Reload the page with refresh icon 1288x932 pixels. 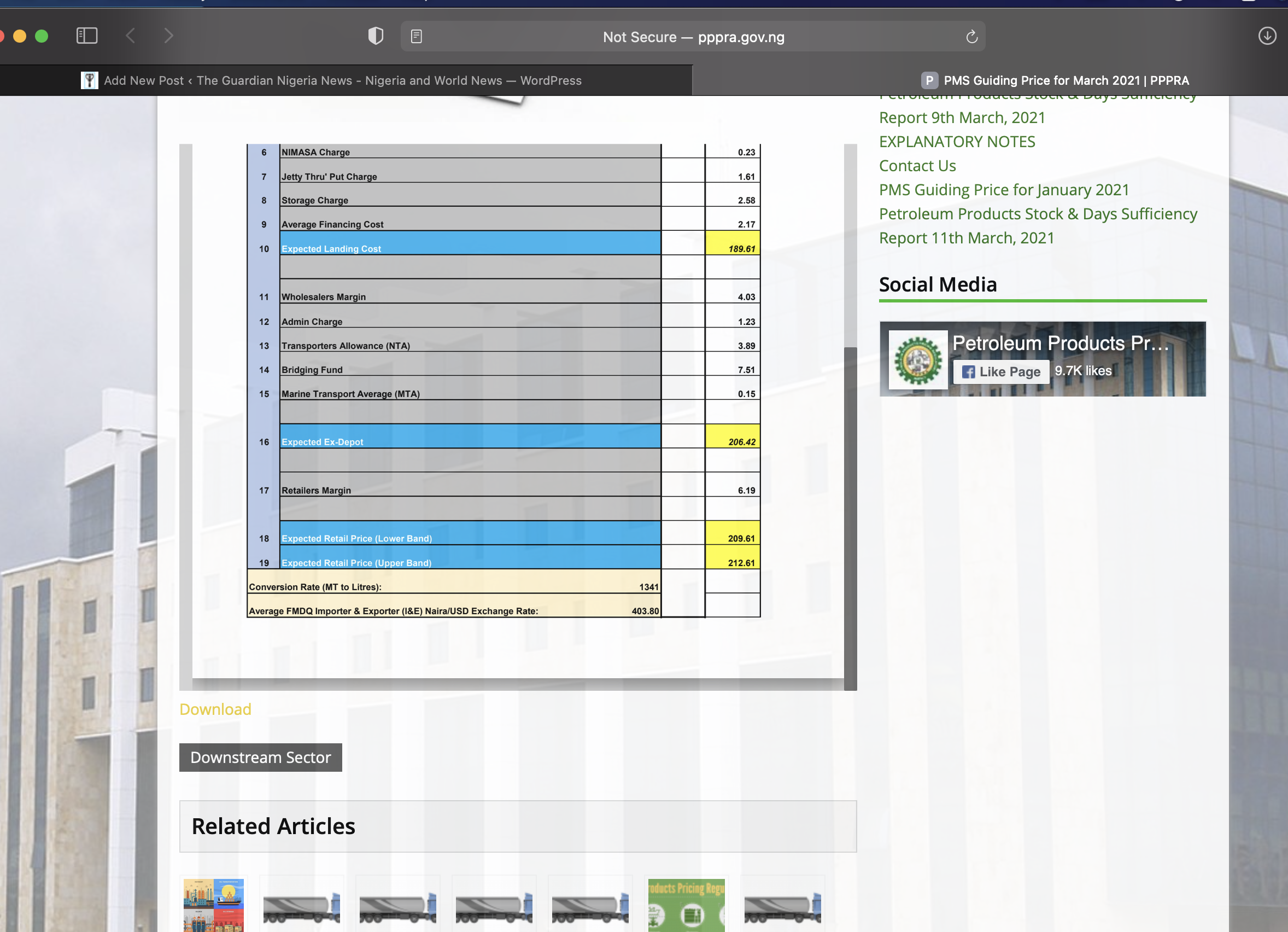(x=971, y=37)
